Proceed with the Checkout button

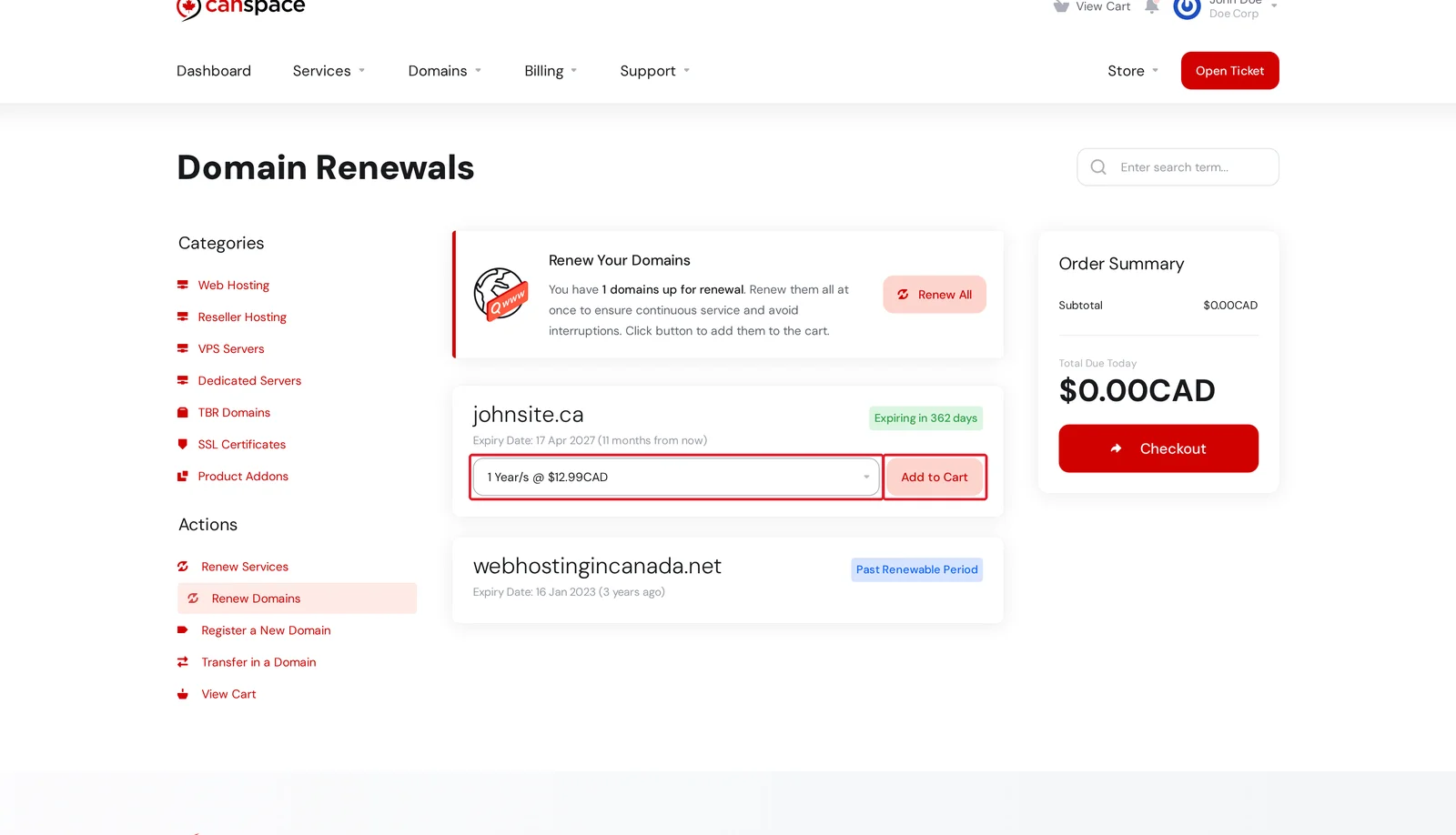click(1158, 448)
